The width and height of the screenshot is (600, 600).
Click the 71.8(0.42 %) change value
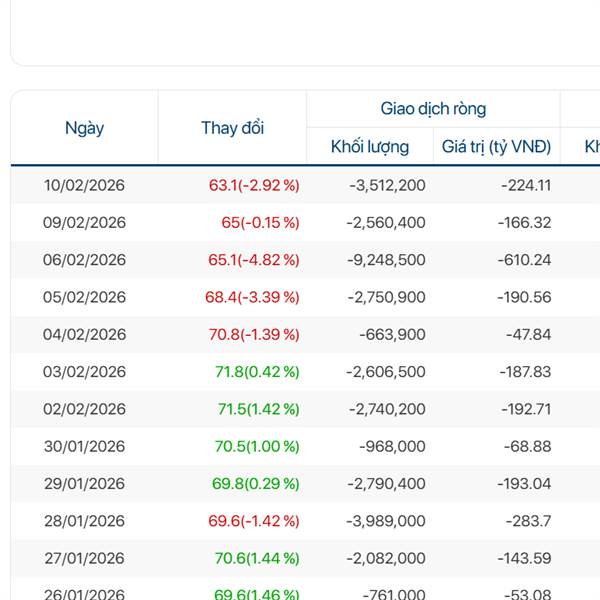click(257, 372)
